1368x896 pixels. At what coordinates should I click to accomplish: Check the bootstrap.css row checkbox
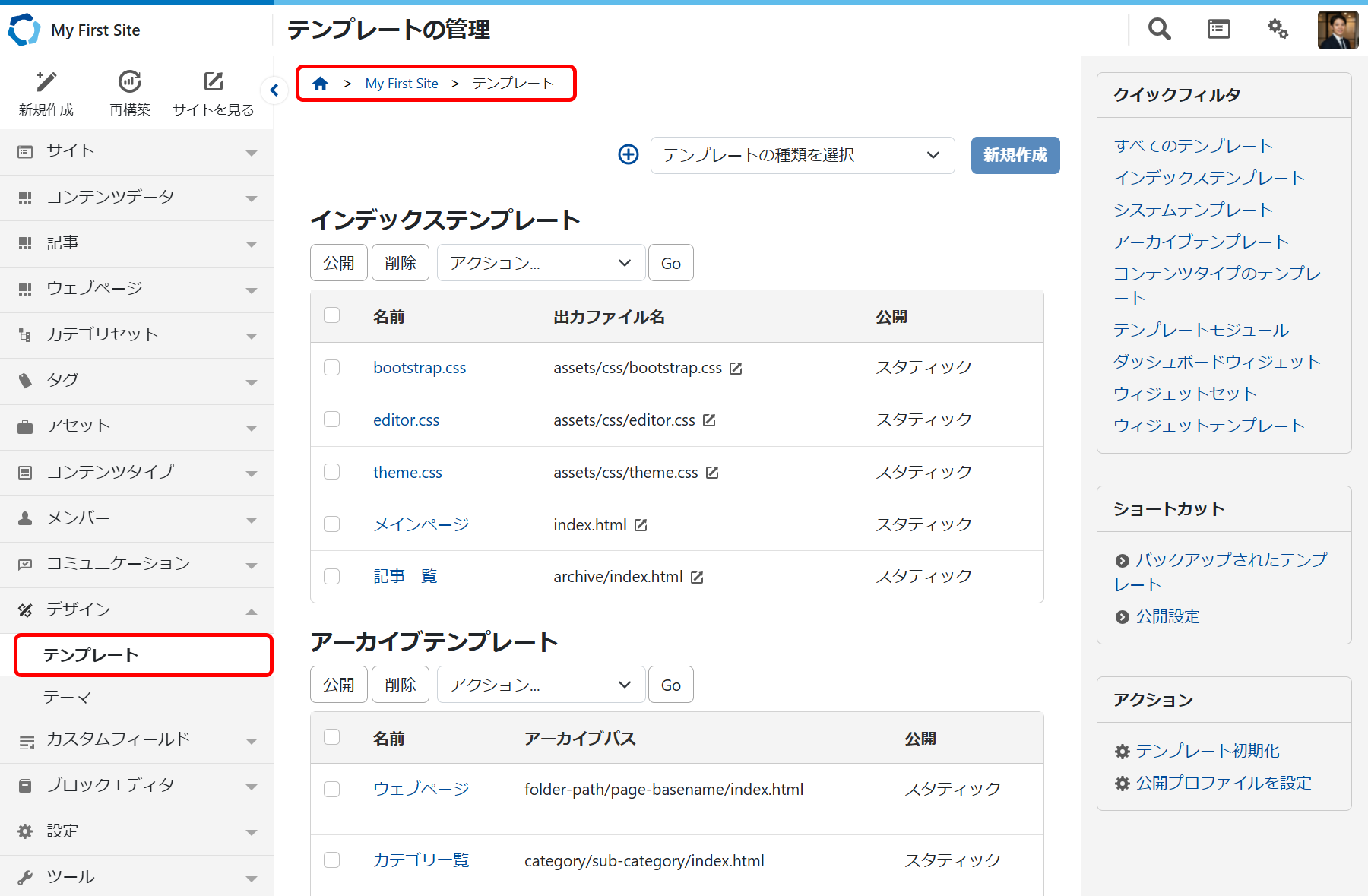[332, 368]
